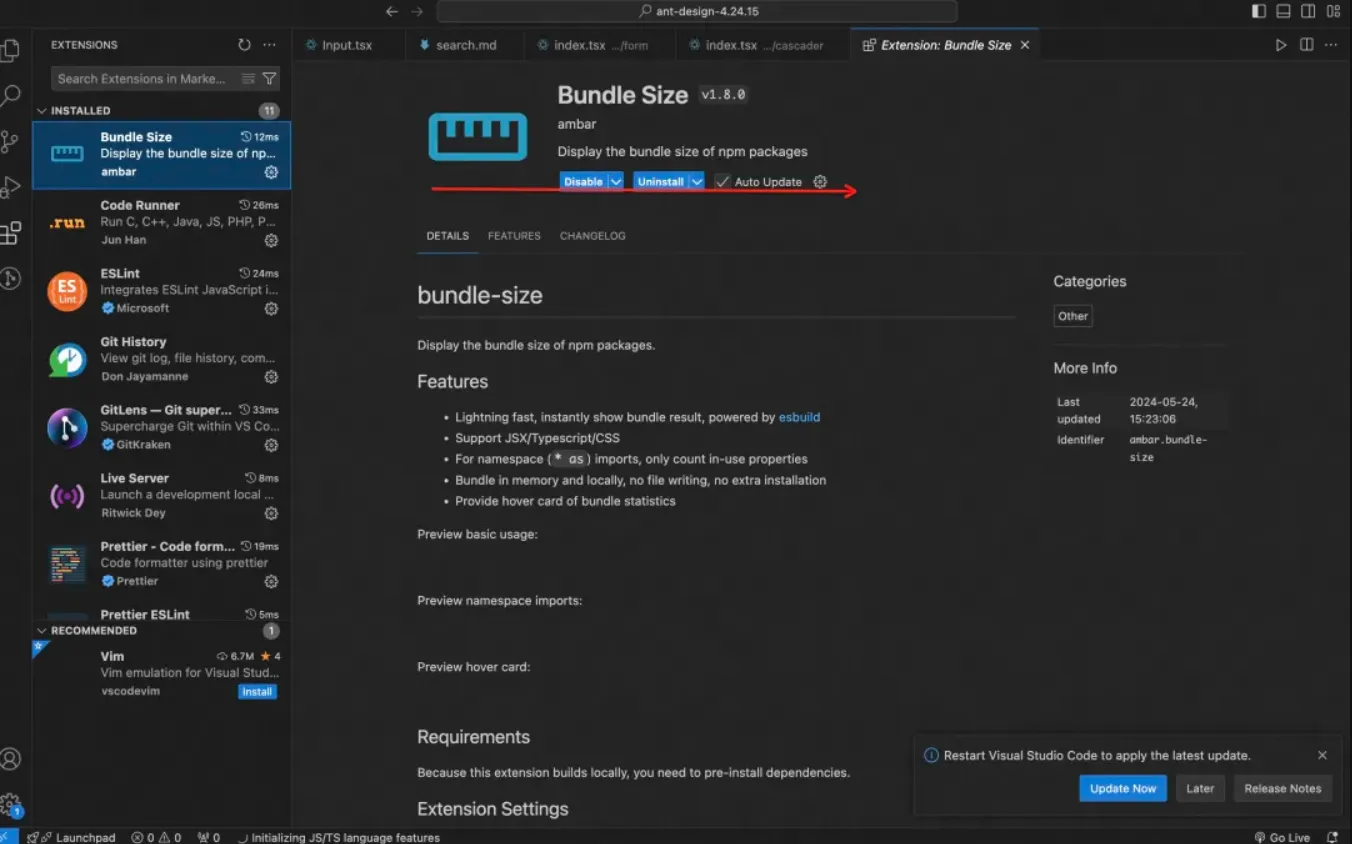This screenshot has width=1352, height=844.
Task: Click Later in the update notification
Action: pos(1200,789)
